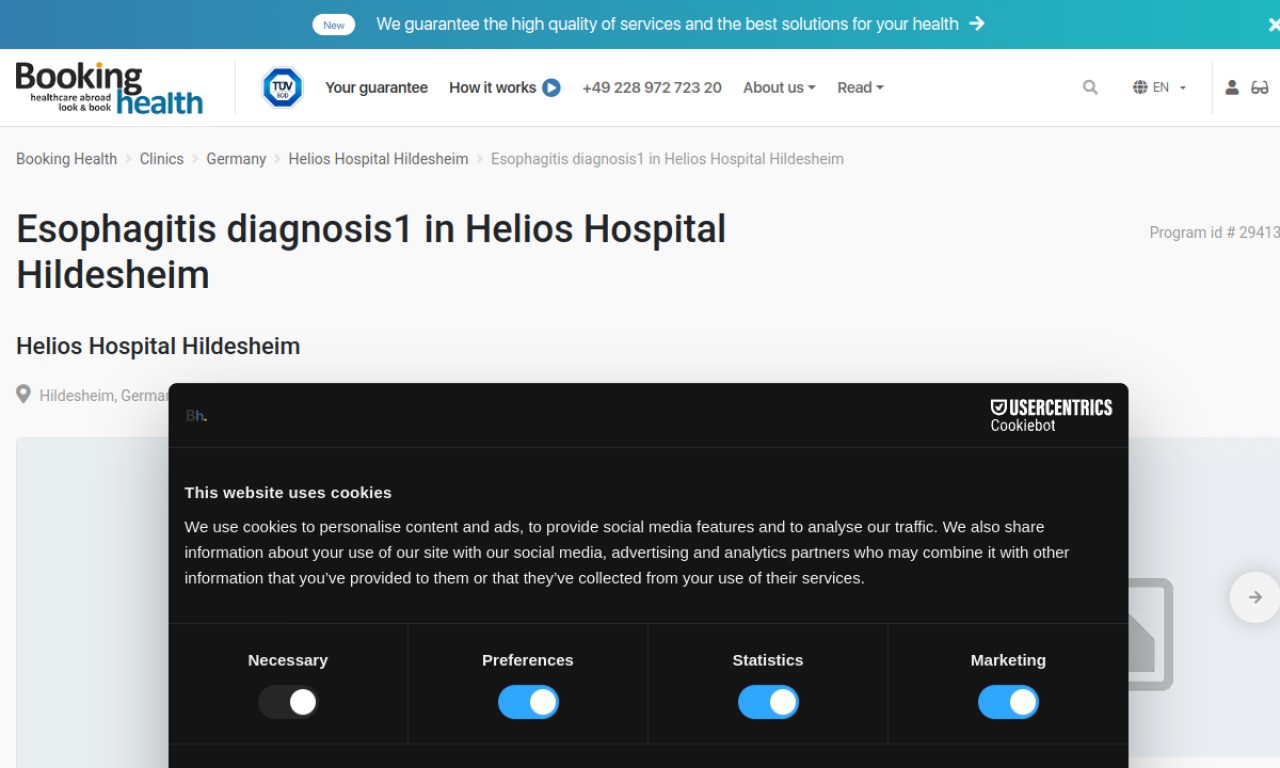Viewport: 1280px width, 768px height.
Task: Click the Marketing category label
Action: pyautogui.click(x=1008, y=660)
